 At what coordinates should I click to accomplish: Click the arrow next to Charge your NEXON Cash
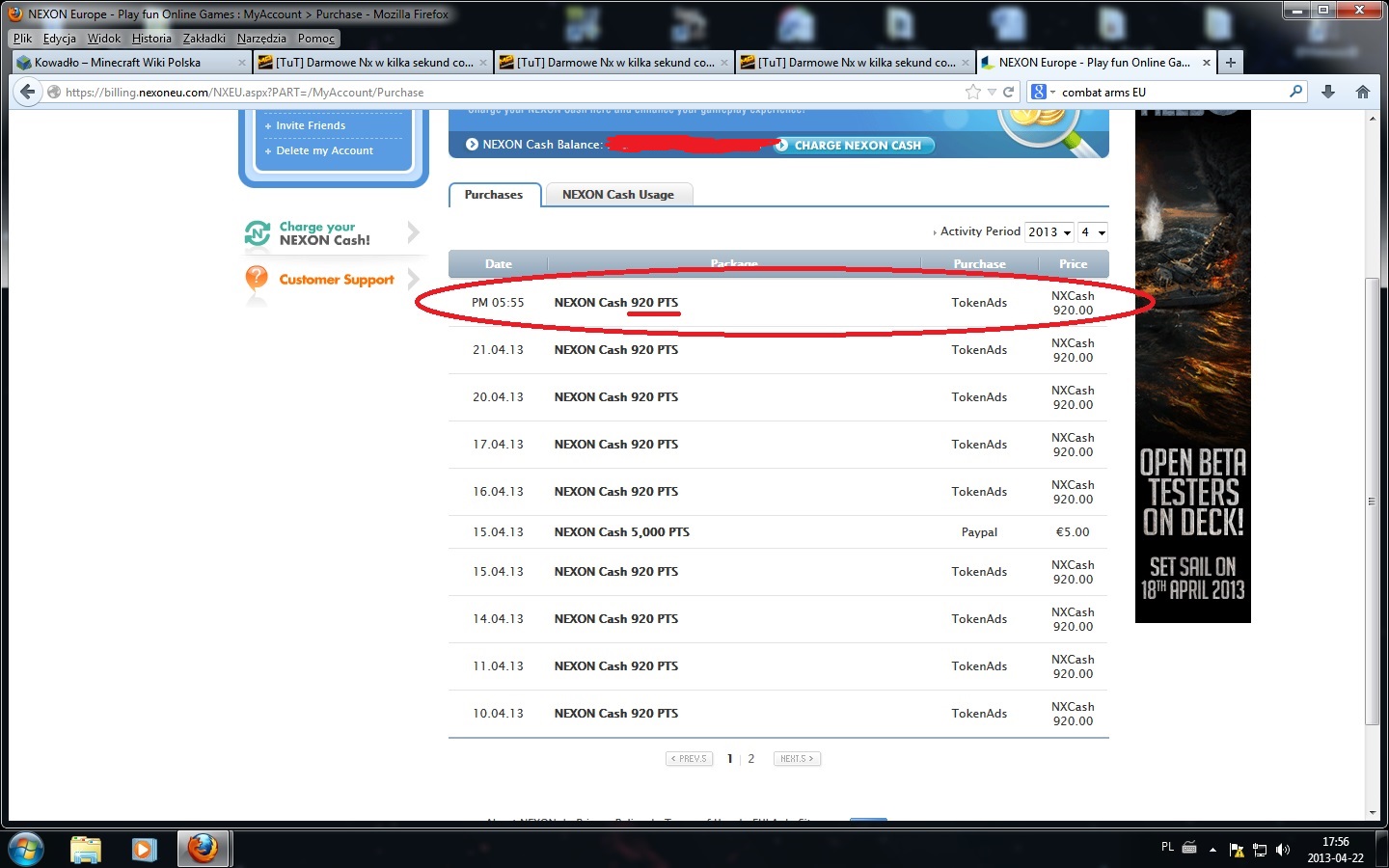click(413, 232)
